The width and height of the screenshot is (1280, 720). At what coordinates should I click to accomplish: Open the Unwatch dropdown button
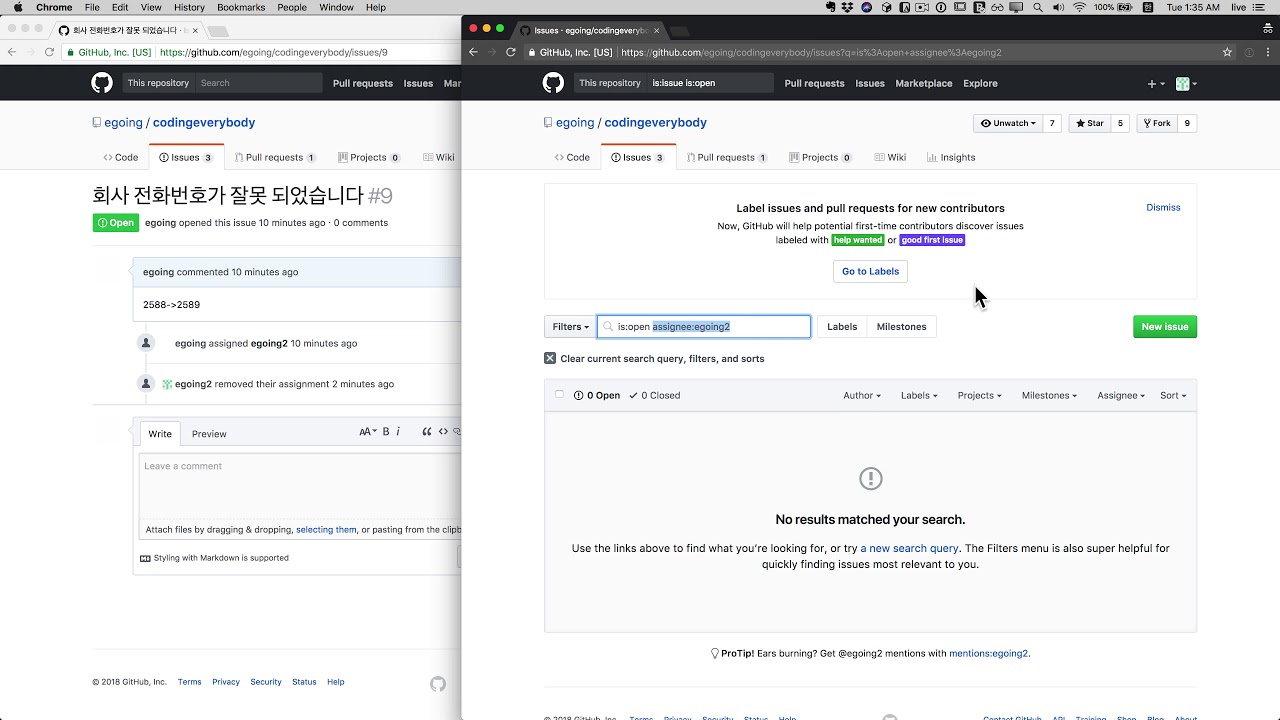(x=1008, y=123)
